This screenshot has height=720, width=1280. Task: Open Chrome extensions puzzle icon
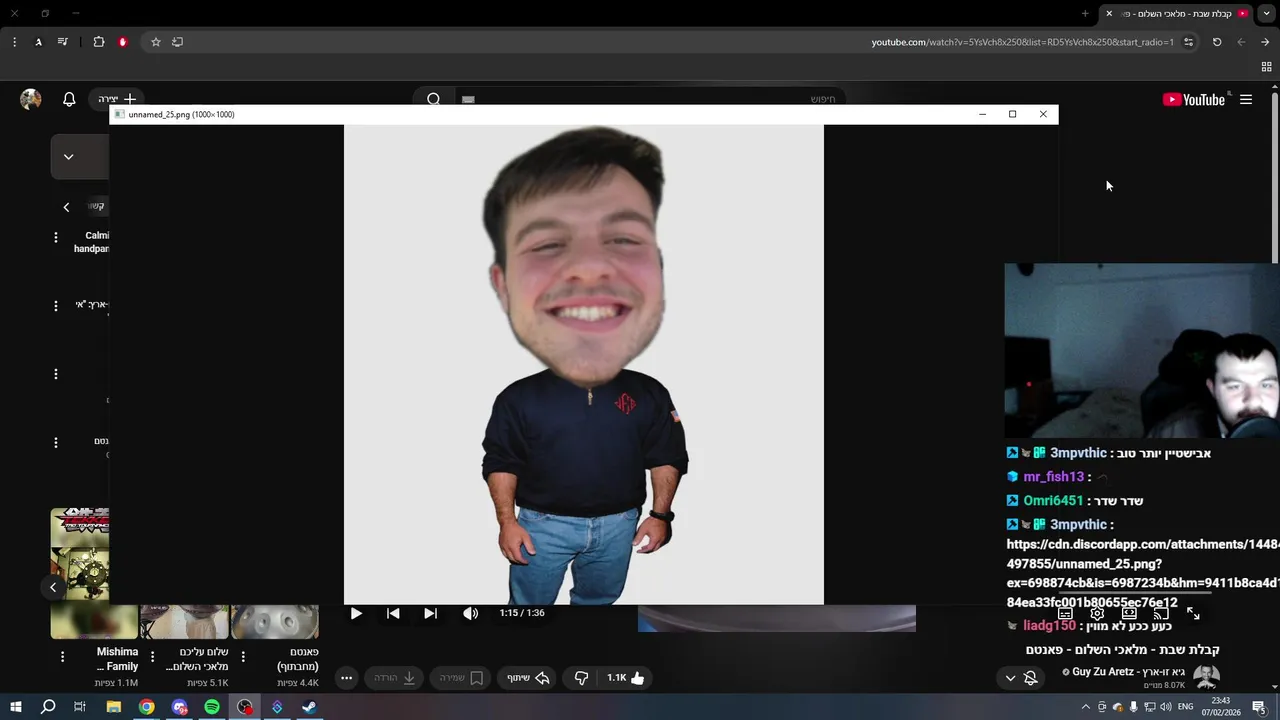[x=99, y=42]
